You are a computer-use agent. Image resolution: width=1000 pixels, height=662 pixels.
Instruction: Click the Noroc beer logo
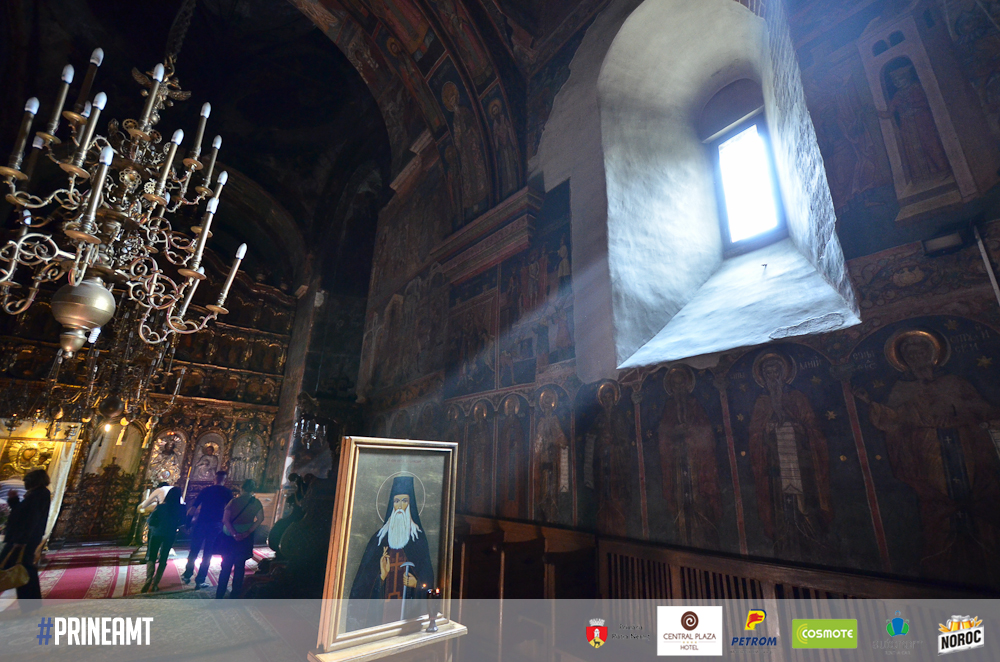[960, 633]
